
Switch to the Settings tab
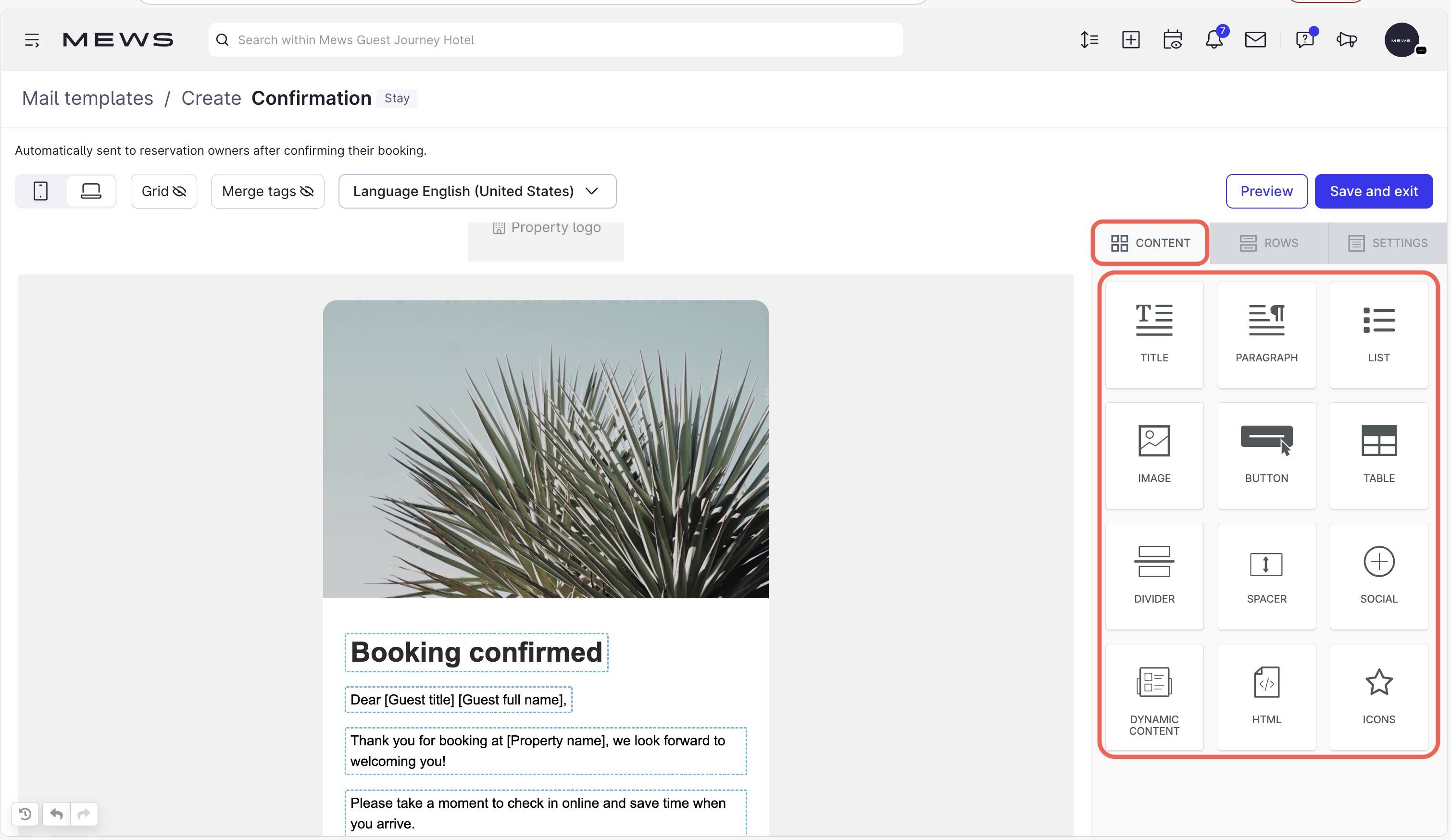pyautogui.click(x=1388, y=243)
